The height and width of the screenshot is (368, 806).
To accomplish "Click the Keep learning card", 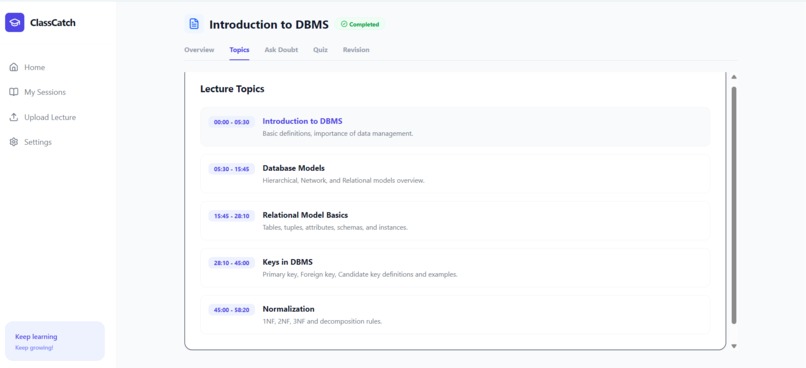I will tap(55, 341).
